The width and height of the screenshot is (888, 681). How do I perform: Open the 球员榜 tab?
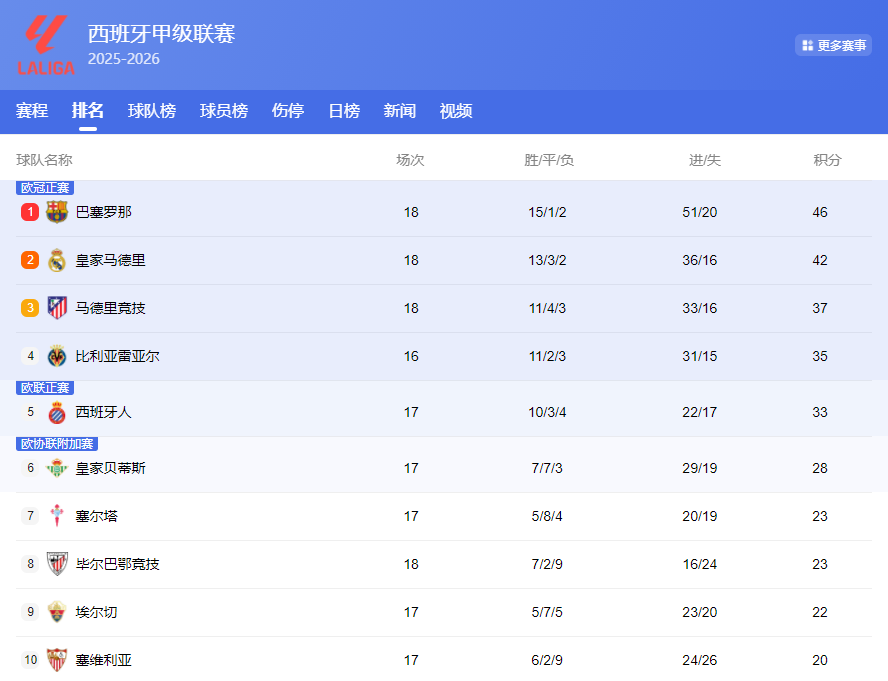[224, 110]
